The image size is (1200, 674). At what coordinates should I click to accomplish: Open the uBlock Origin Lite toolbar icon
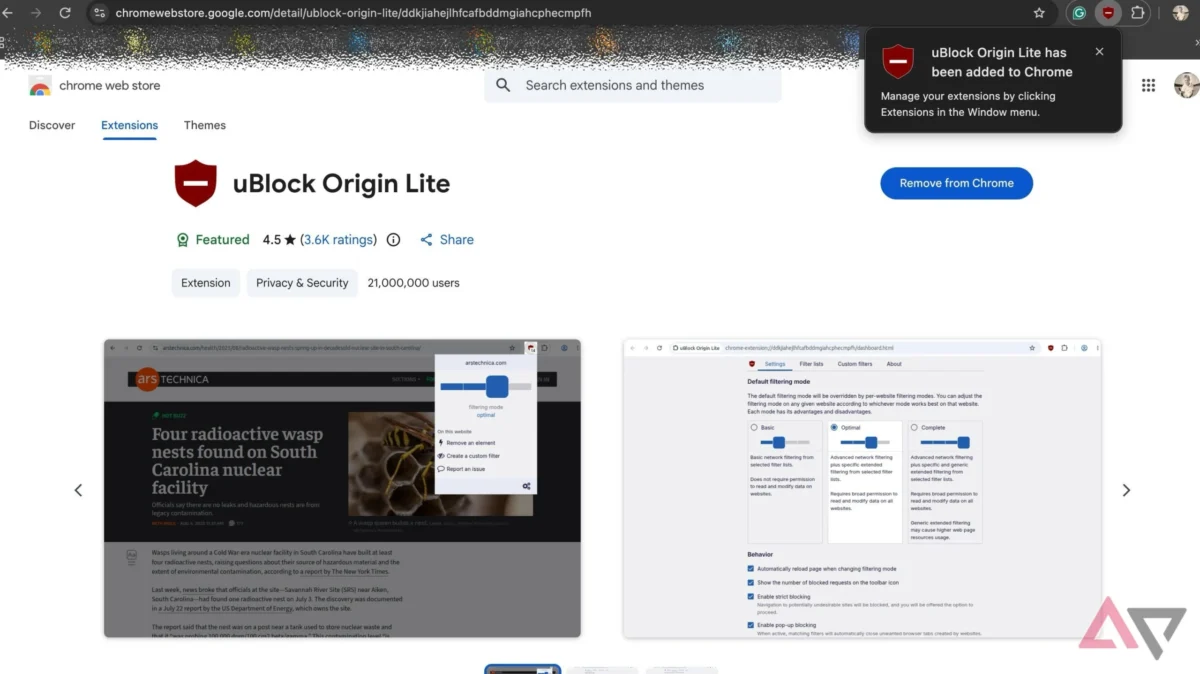click(x=1108, y=13)
